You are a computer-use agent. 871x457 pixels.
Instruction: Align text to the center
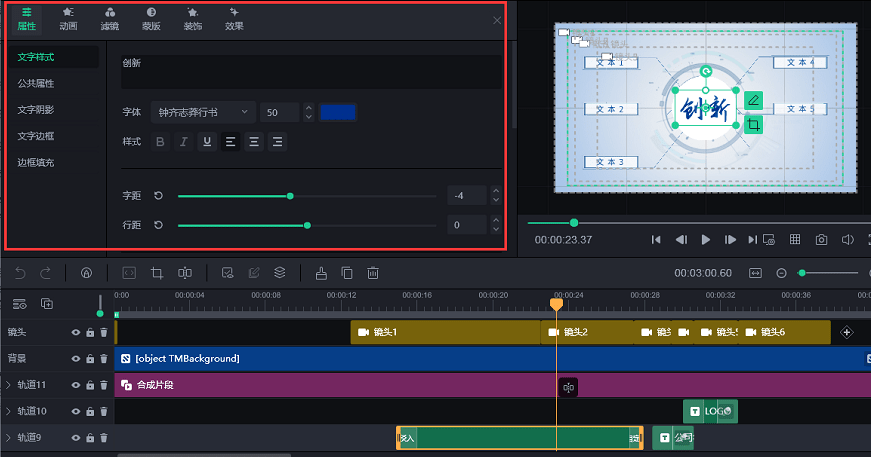[x=254, y=142]
